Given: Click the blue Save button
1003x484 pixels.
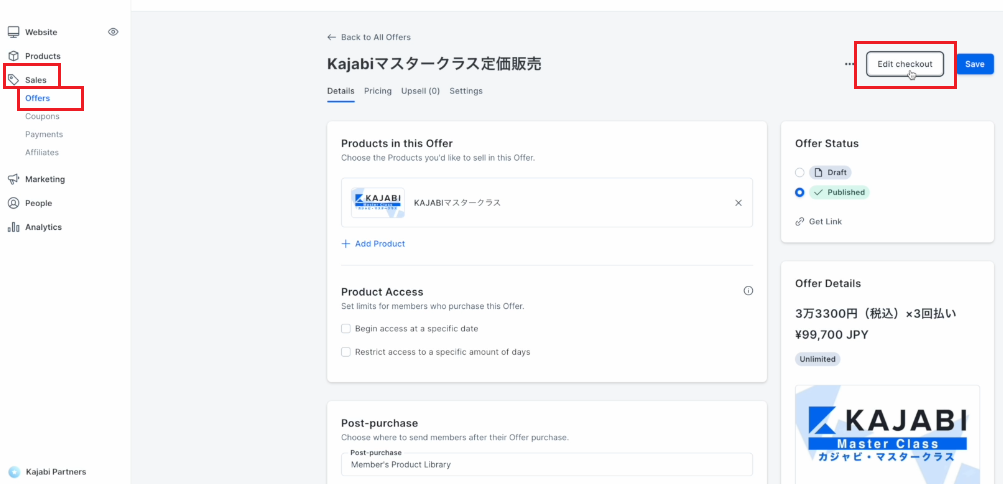Looking at the screenshot, I should click(975, 64).
